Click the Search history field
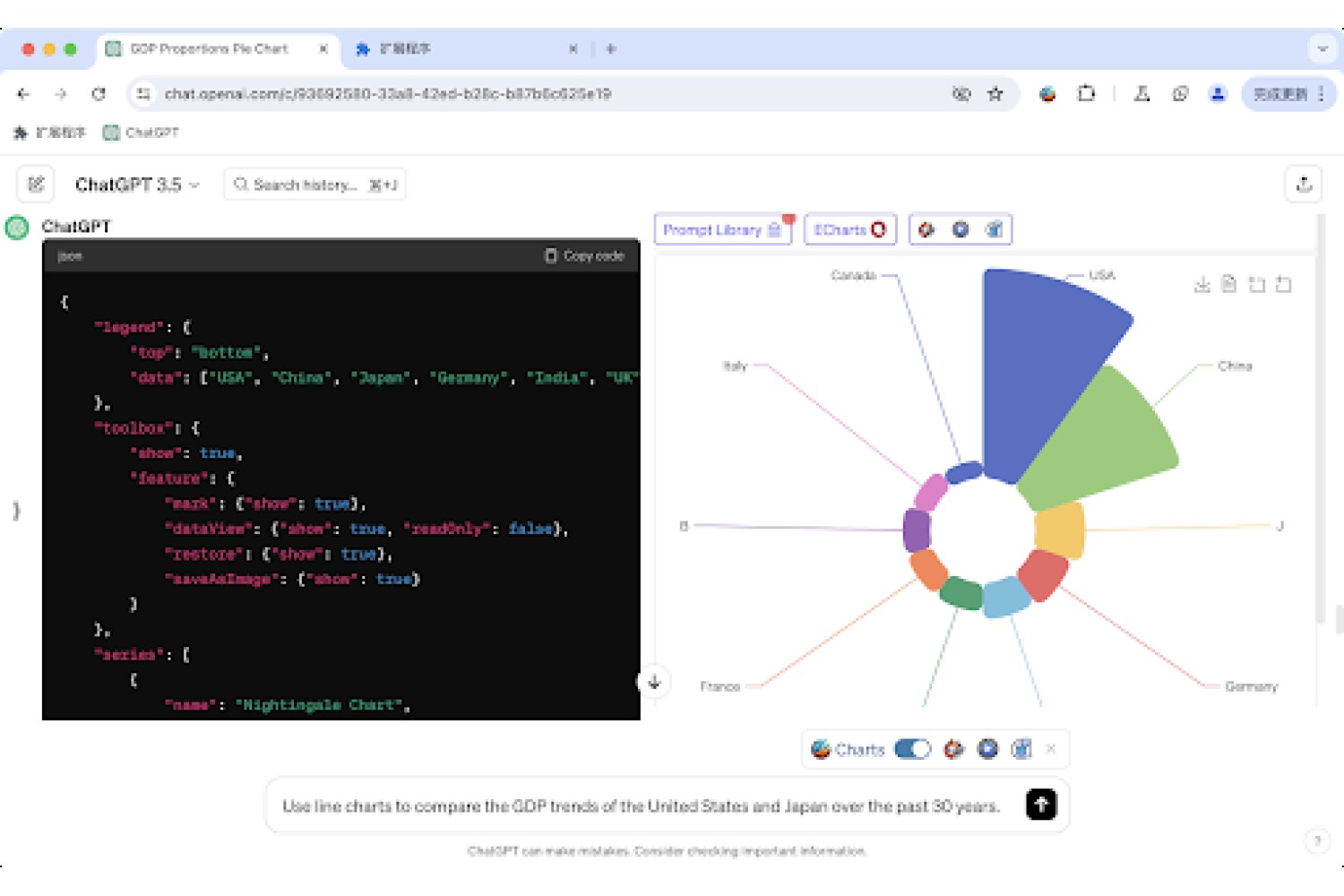This screenshot has width=1344, height=896. tap(314, 185)
